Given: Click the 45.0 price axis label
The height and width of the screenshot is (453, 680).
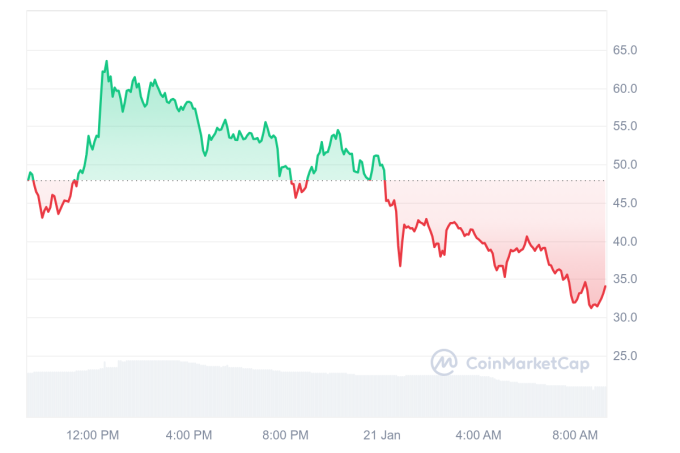Looking at the screenshot, I should click(625, 203).
